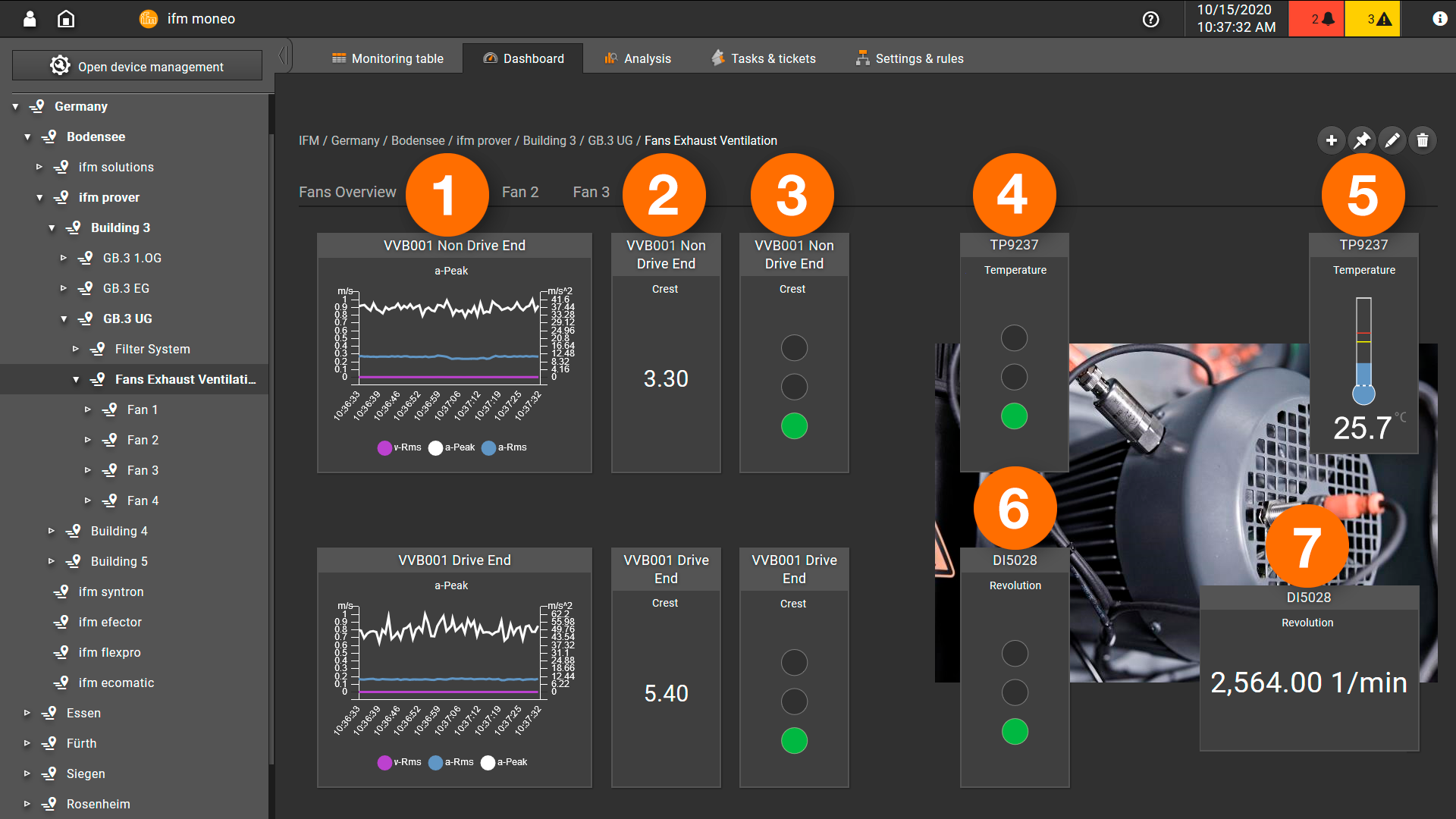Screen dimensions: 1456x819
Task: Switch to the Monitoring table tab
Action: pos(388,58)
